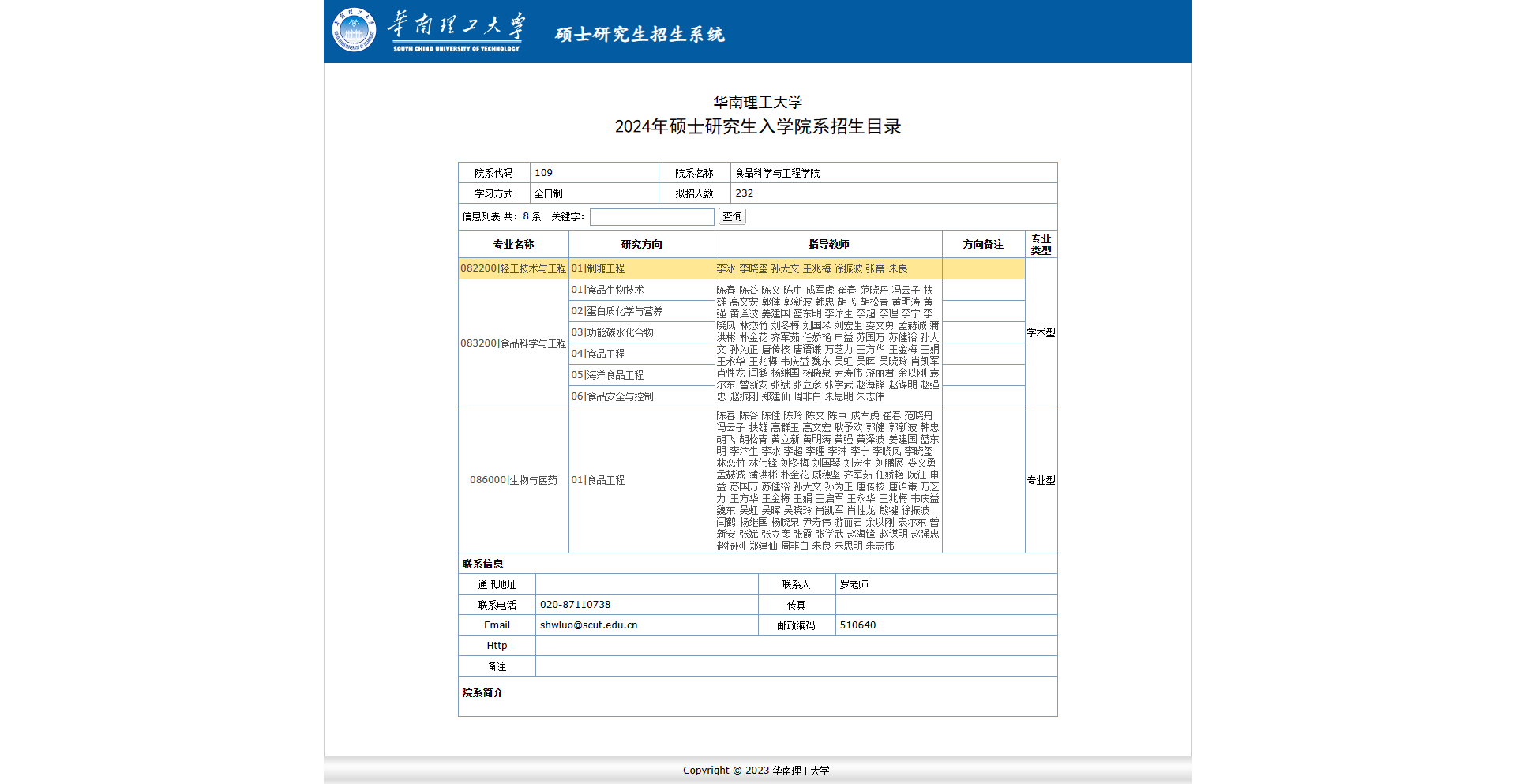Select the 04|食品工程 direction
The image size is (1516, 784).
tap(641, 354)
